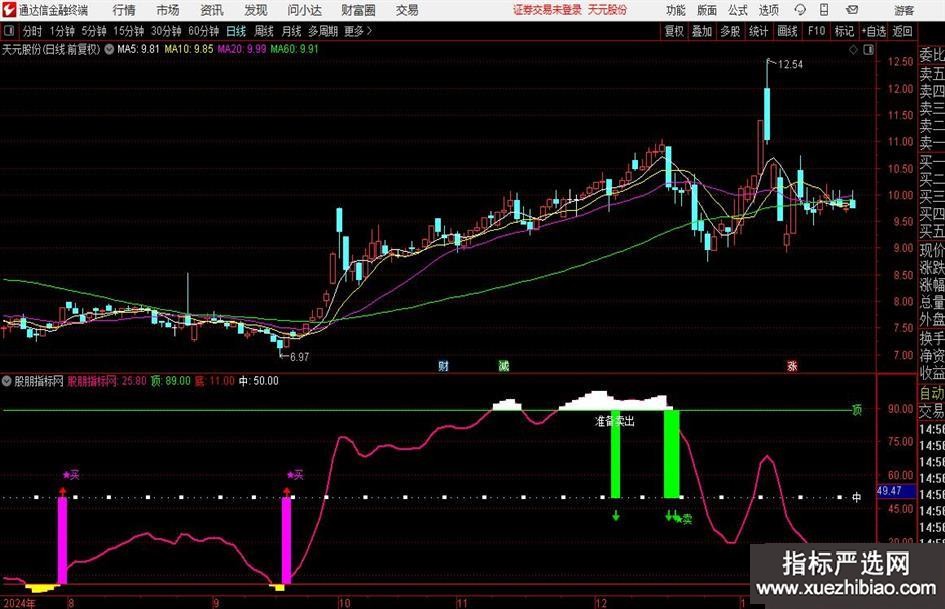Toggle the side panel icon at chart top right

pyautogui.click(x=868, y=50)
